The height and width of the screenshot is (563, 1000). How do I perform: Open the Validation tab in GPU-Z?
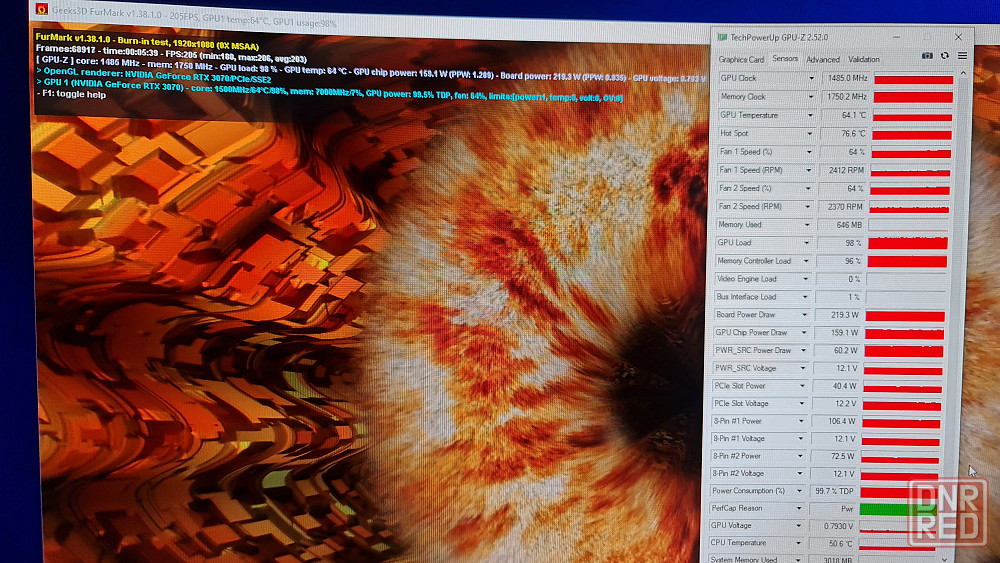click(864, 59)
